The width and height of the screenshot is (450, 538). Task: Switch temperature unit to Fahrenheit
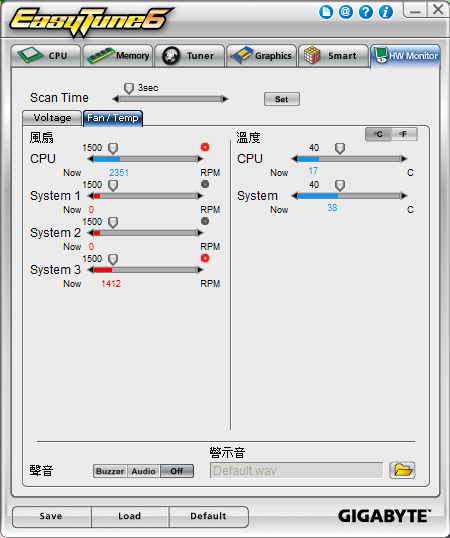click(404, 134)
